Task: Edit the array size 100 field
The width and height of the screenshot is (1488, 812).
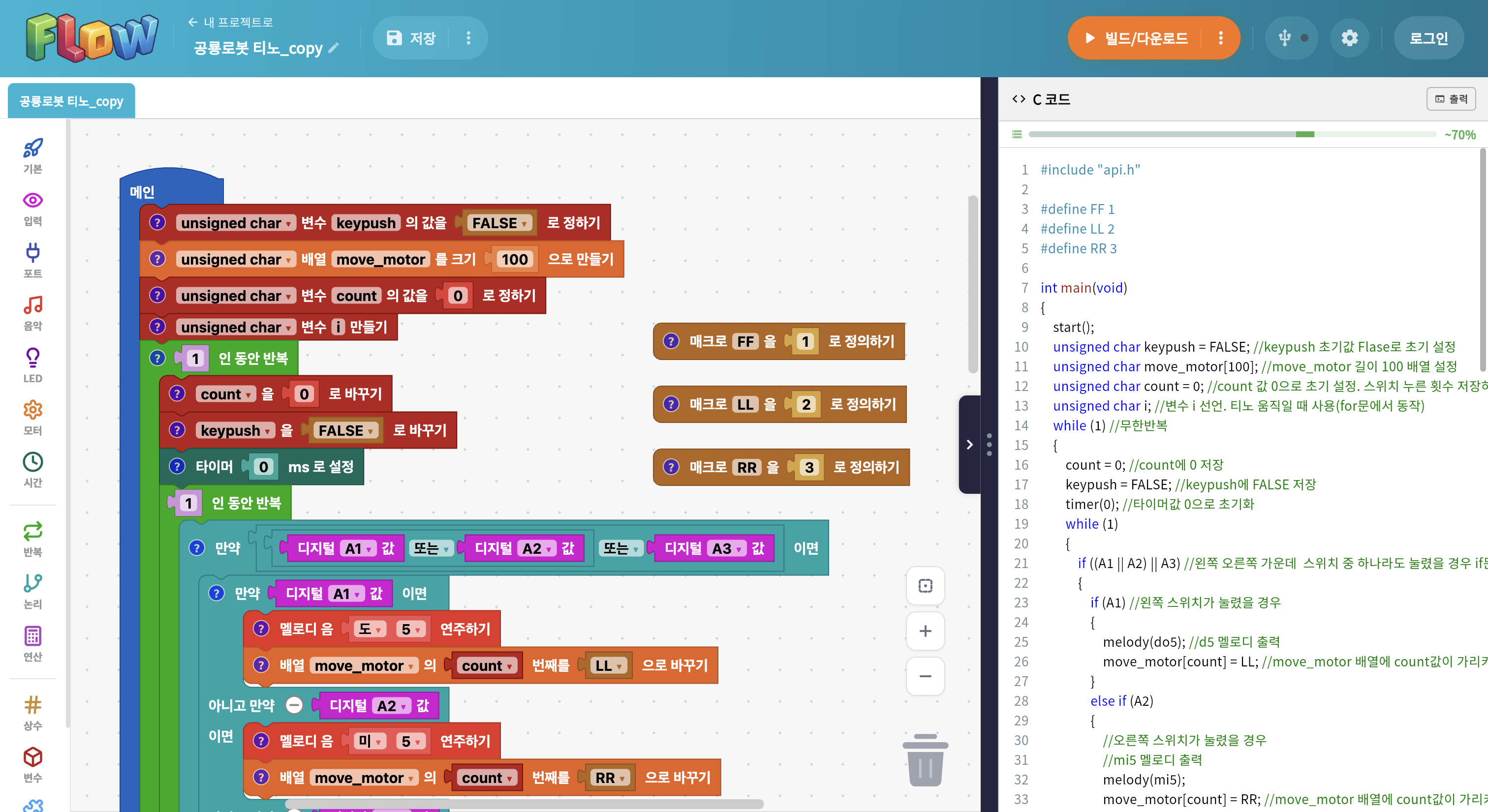Action: pos(514,259)
